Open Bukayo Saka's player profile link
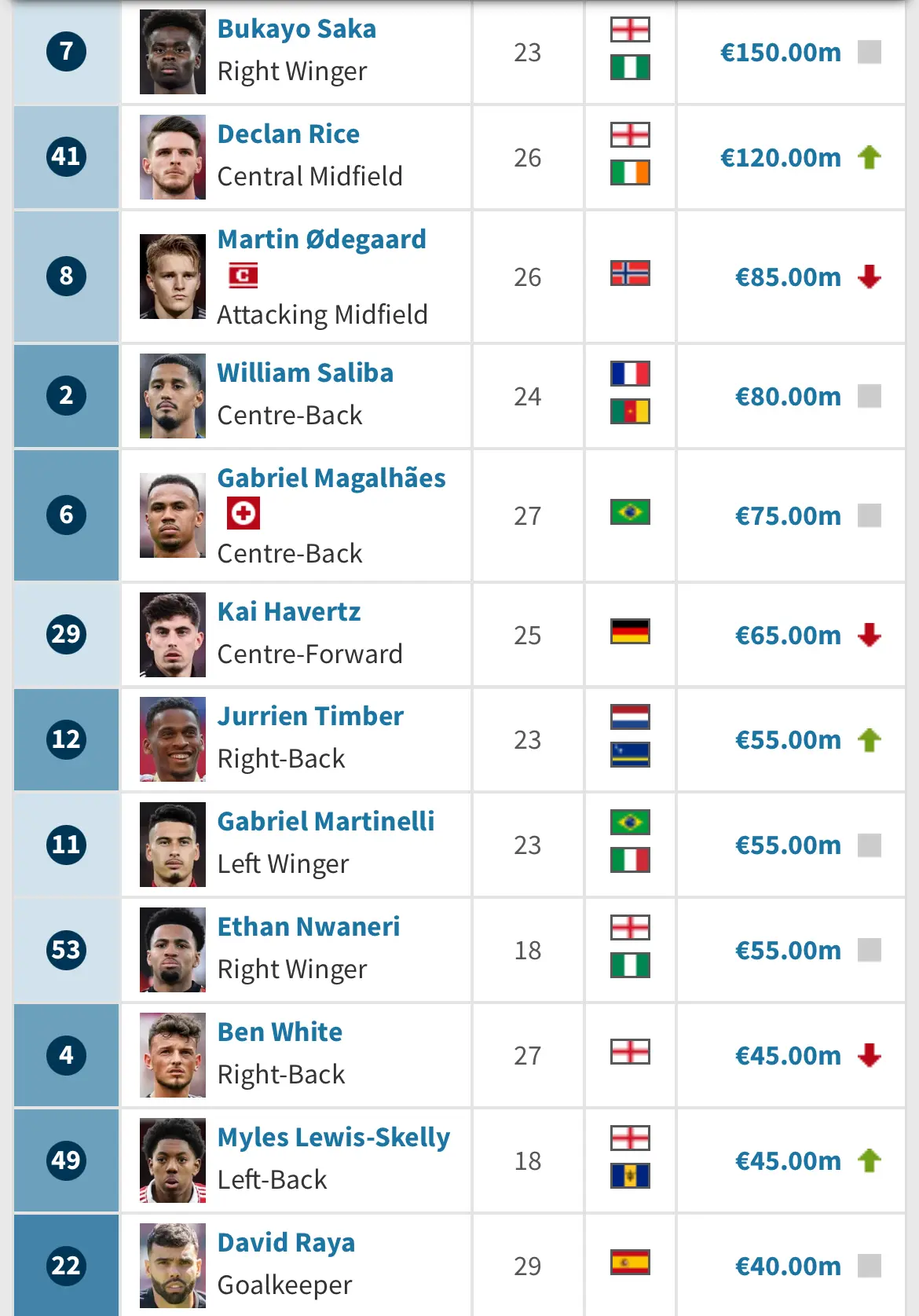Image resolution: width=919 pixels, height=1316 pixels. coord(297,29)
